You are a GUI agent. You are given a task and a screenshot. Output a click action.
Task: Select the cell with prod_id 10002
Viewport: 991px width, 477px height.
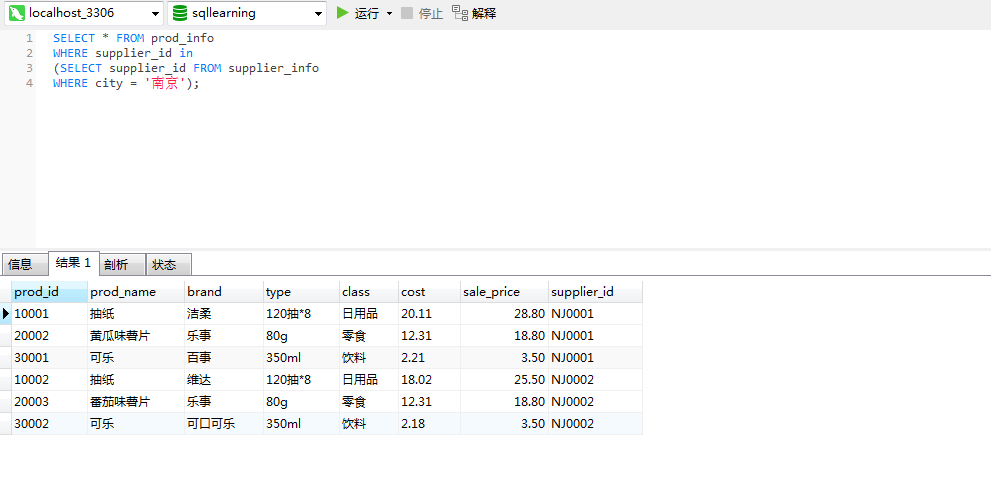pyautogui.click(x=49, y=380)
